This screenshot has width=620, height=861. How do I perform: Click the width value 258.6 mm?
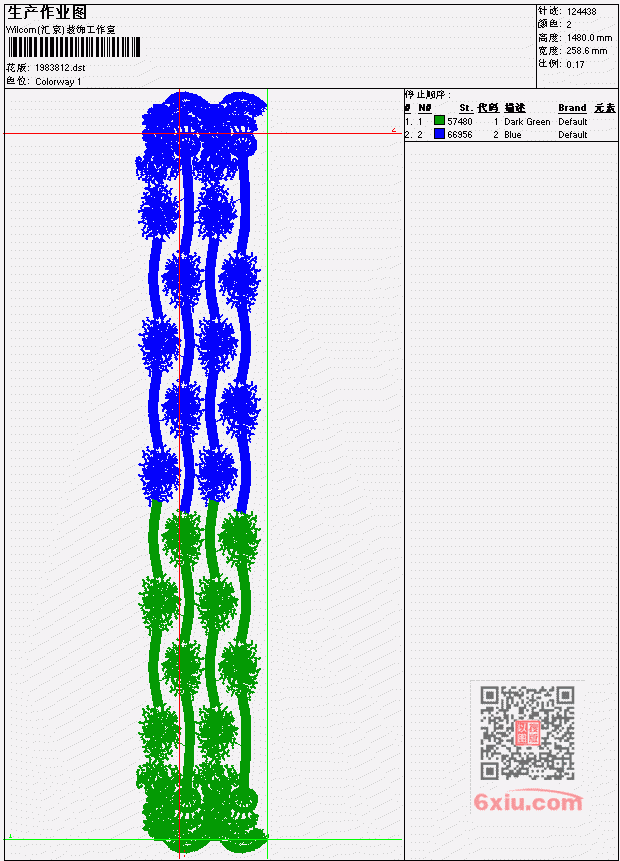point(587,51)
